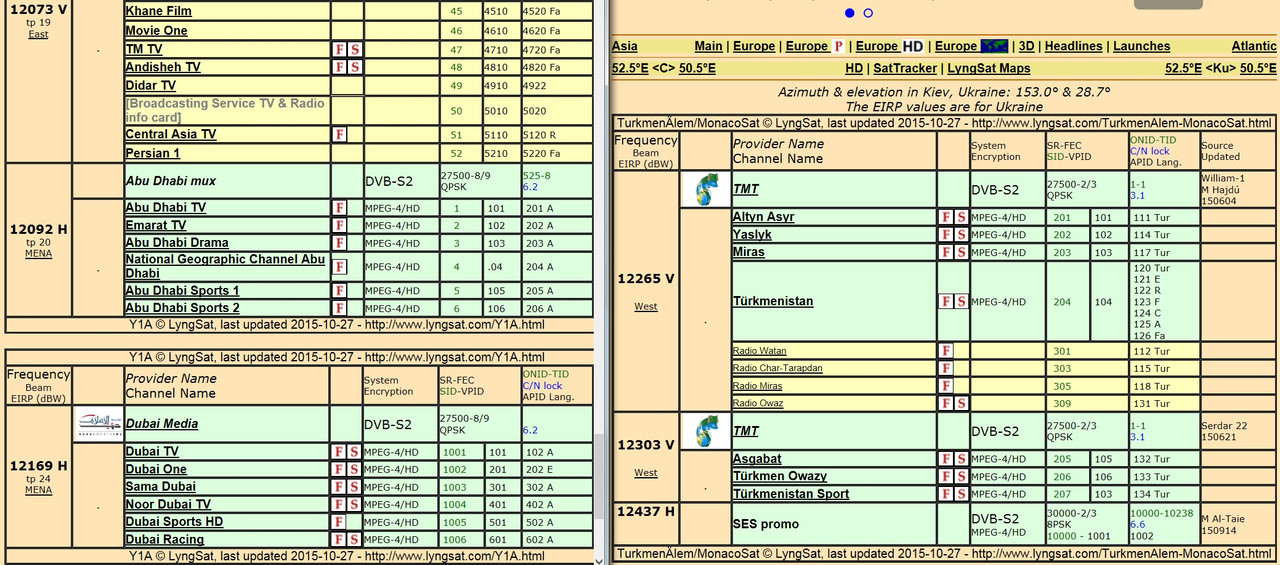
Task: Open the Movie One channel link
Action: 156,31
